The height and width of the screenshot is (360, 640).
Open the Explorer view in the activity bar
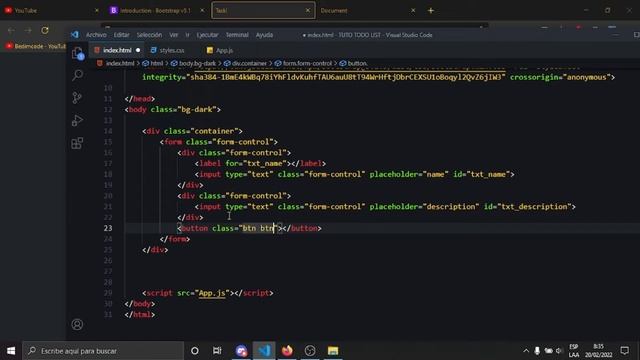click(x=78, y=53)
